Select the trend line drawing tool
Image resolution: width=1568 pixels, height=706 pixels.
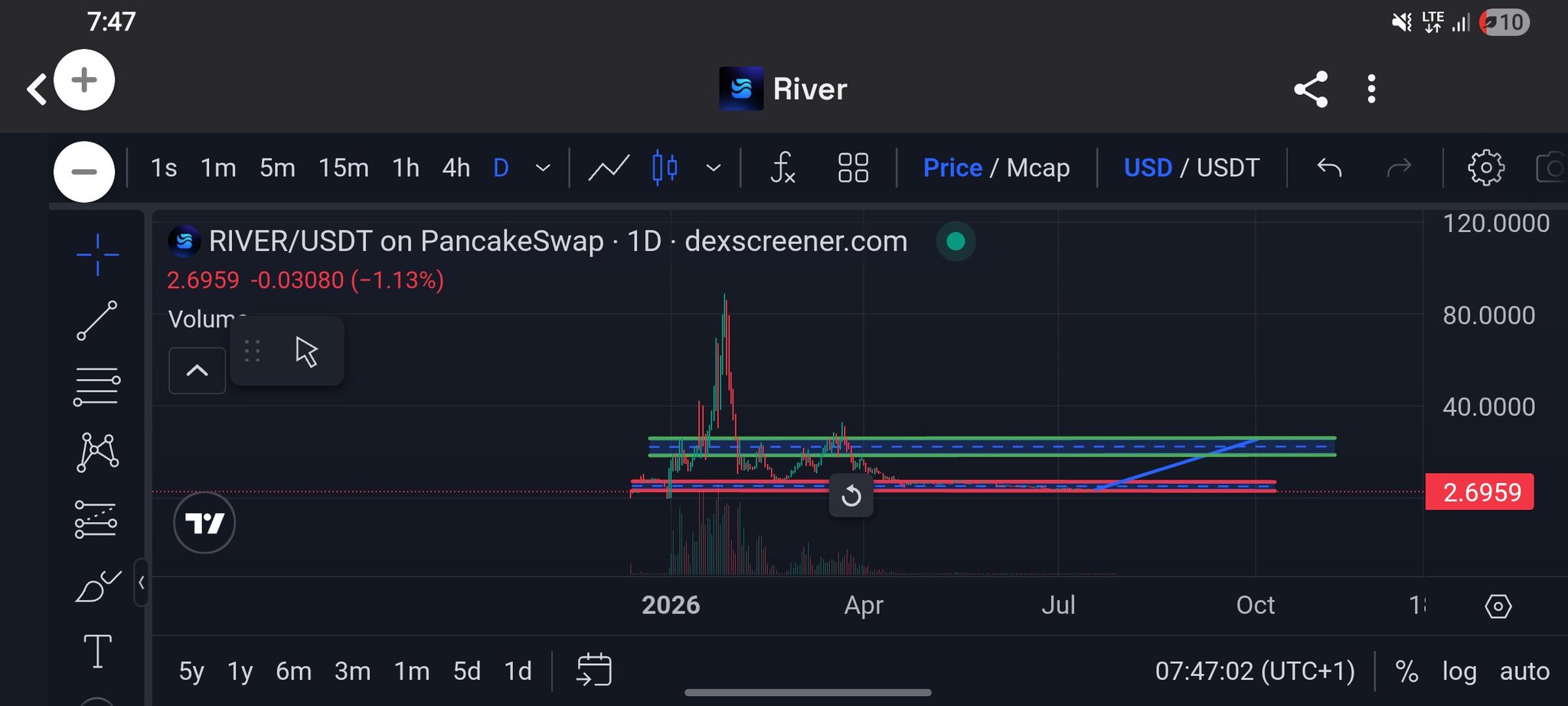click(97, 320)
